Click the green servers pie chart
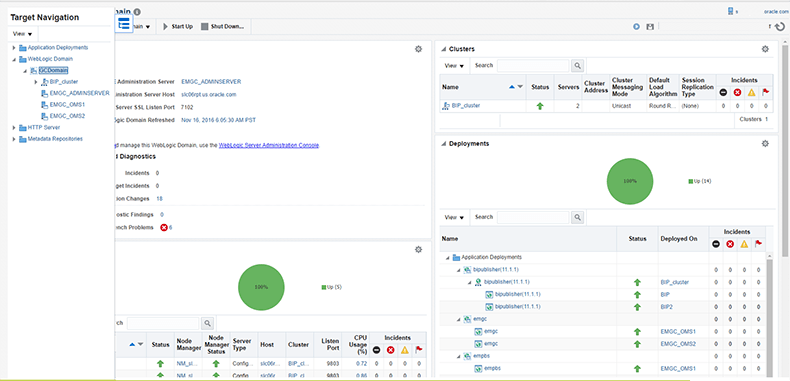The image size is (790, 381). (261, 287)
